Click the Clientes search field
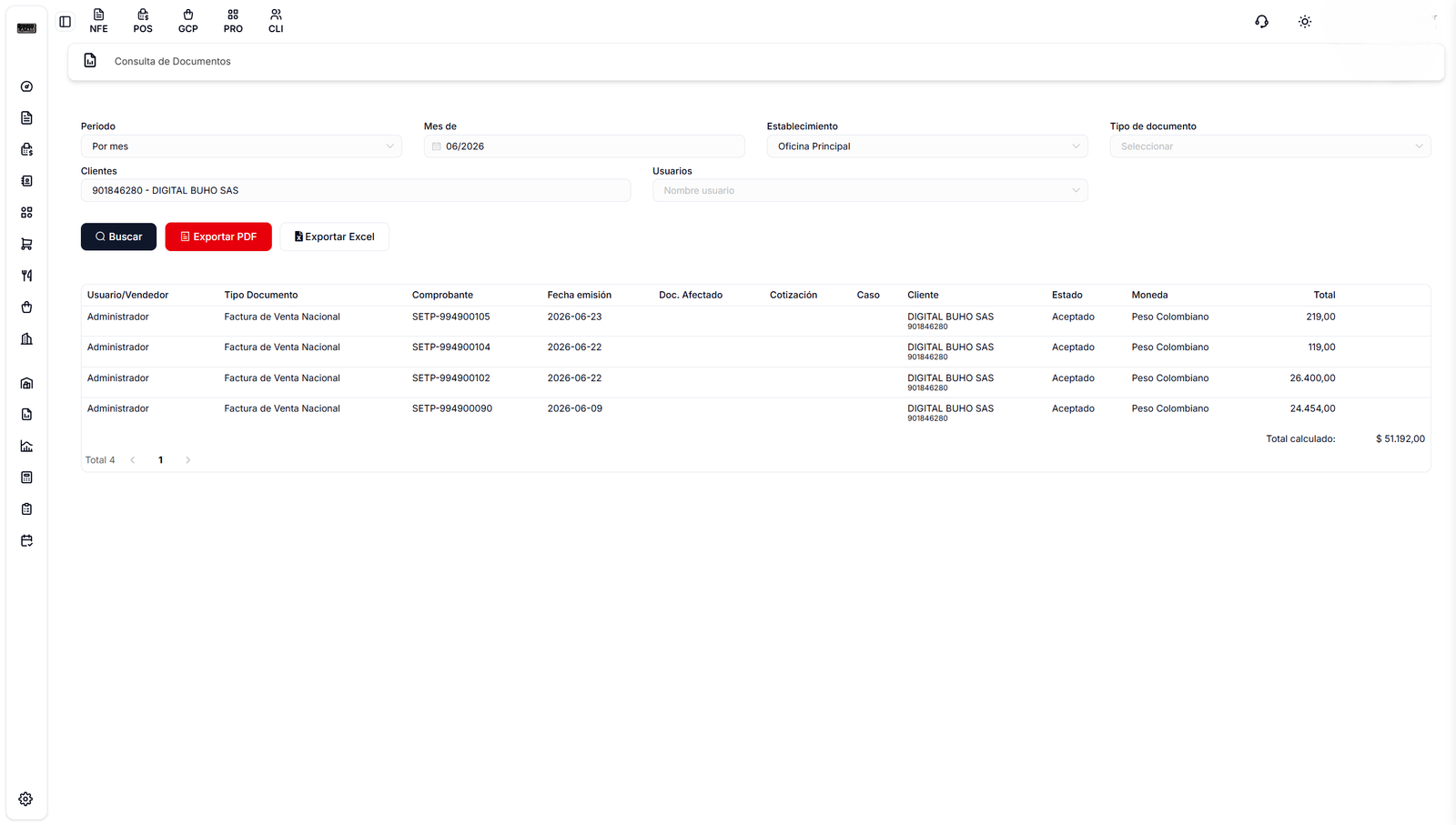Viewport: 1456px width, 825px height. pyautogui.click(x=356, y=190)
